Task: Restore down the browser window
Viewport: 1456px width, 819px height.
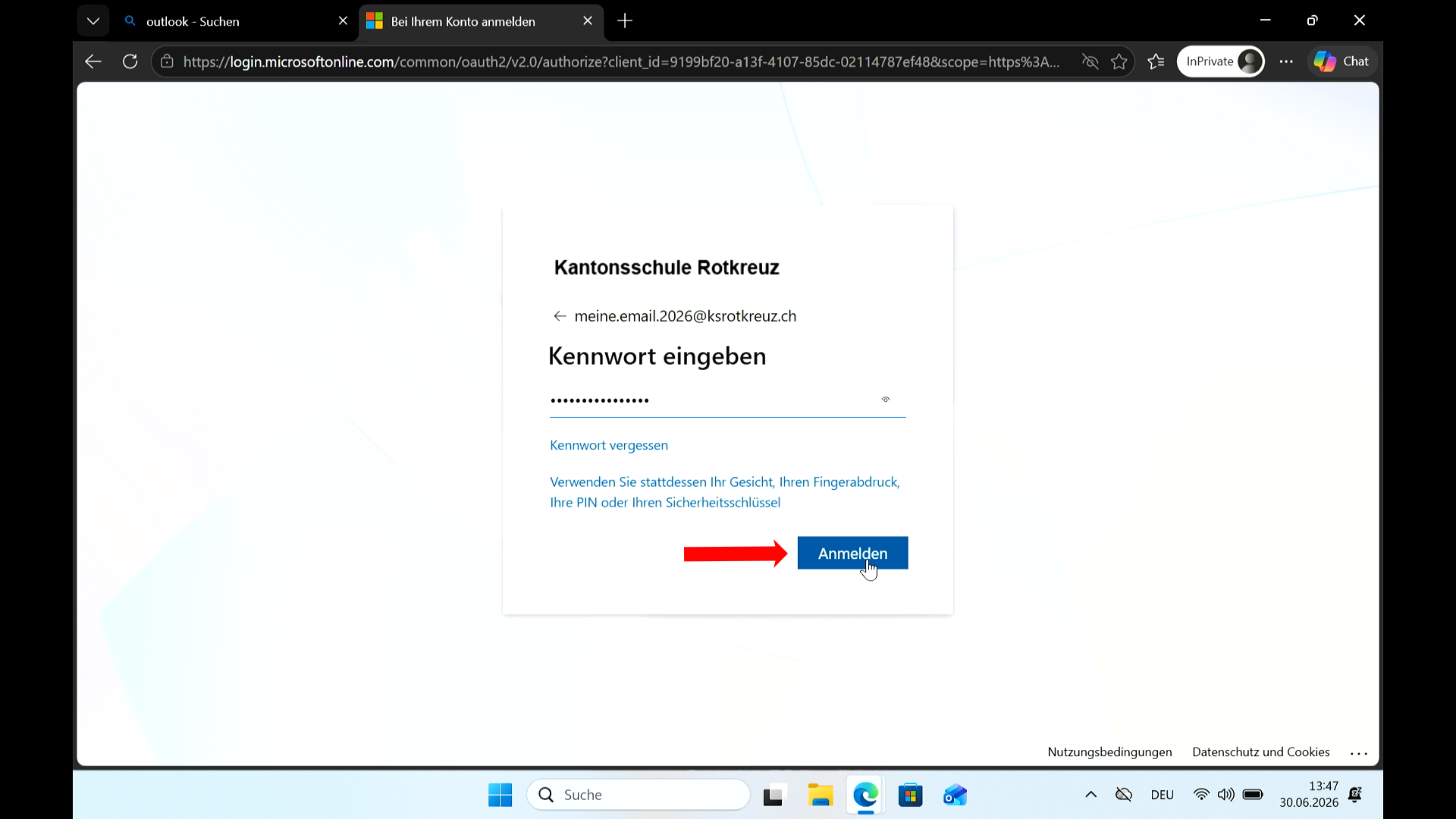Action: [1313, 20]
